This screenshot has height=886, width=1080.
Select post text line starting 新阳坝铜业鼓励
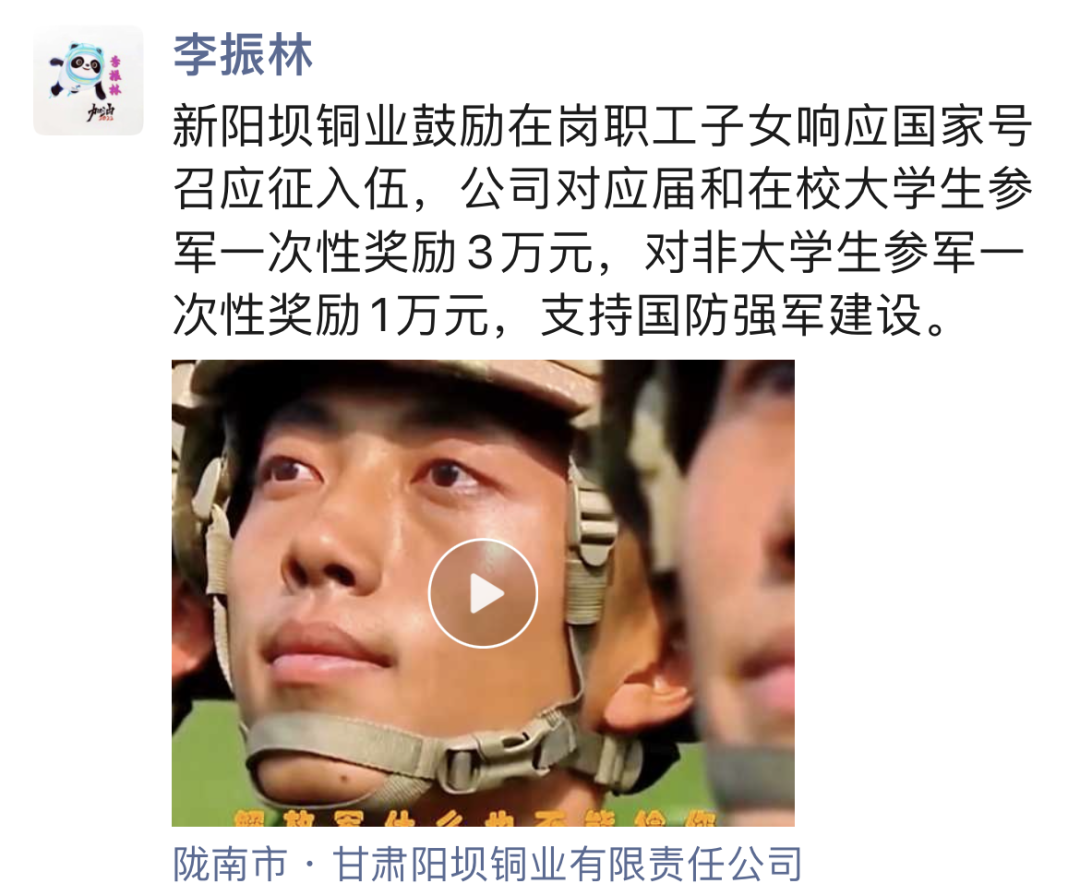[602, 126]
